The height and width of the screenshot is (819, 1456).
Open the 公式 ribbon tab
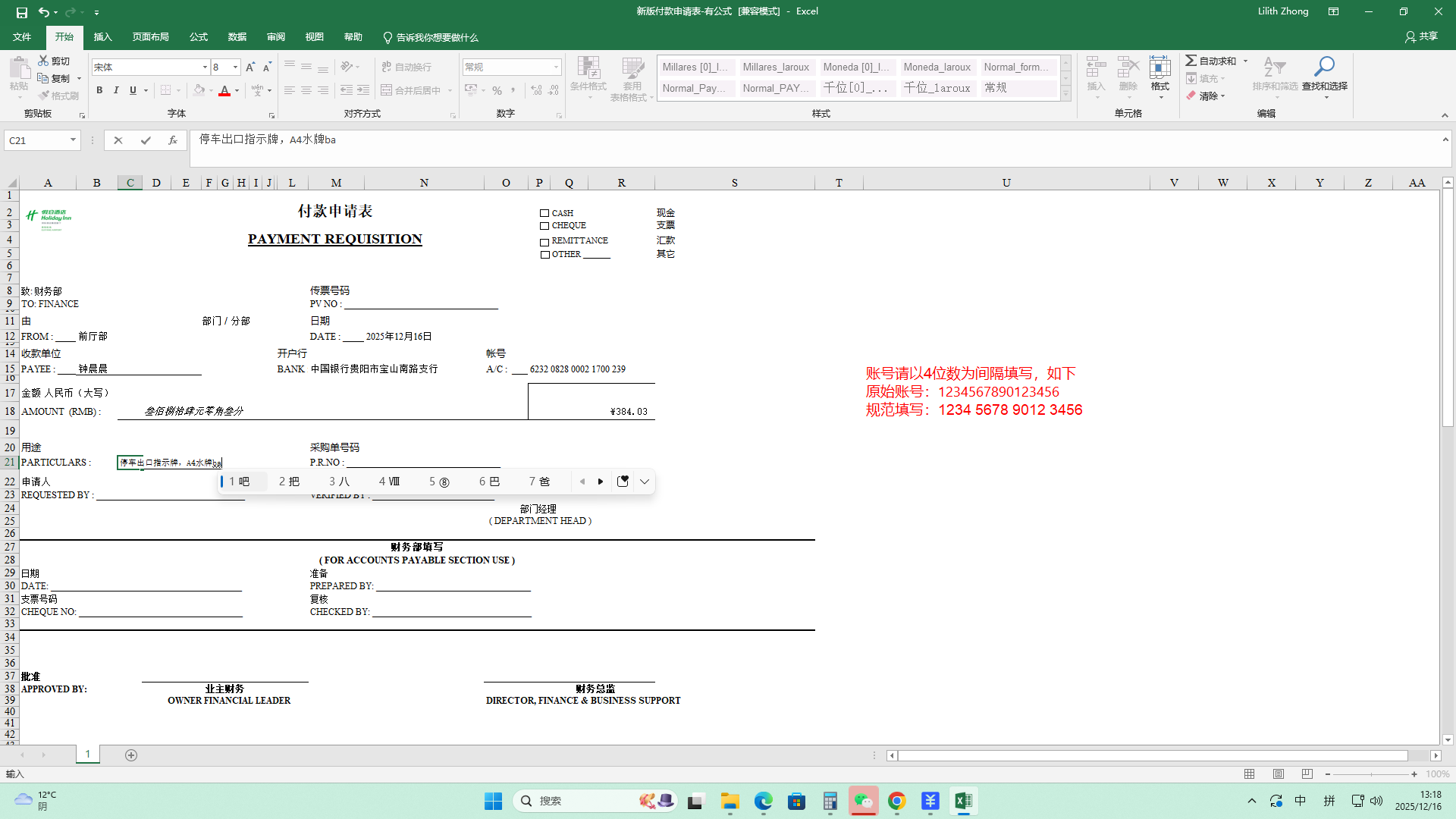pyautogui.click(x=199, y=37)
